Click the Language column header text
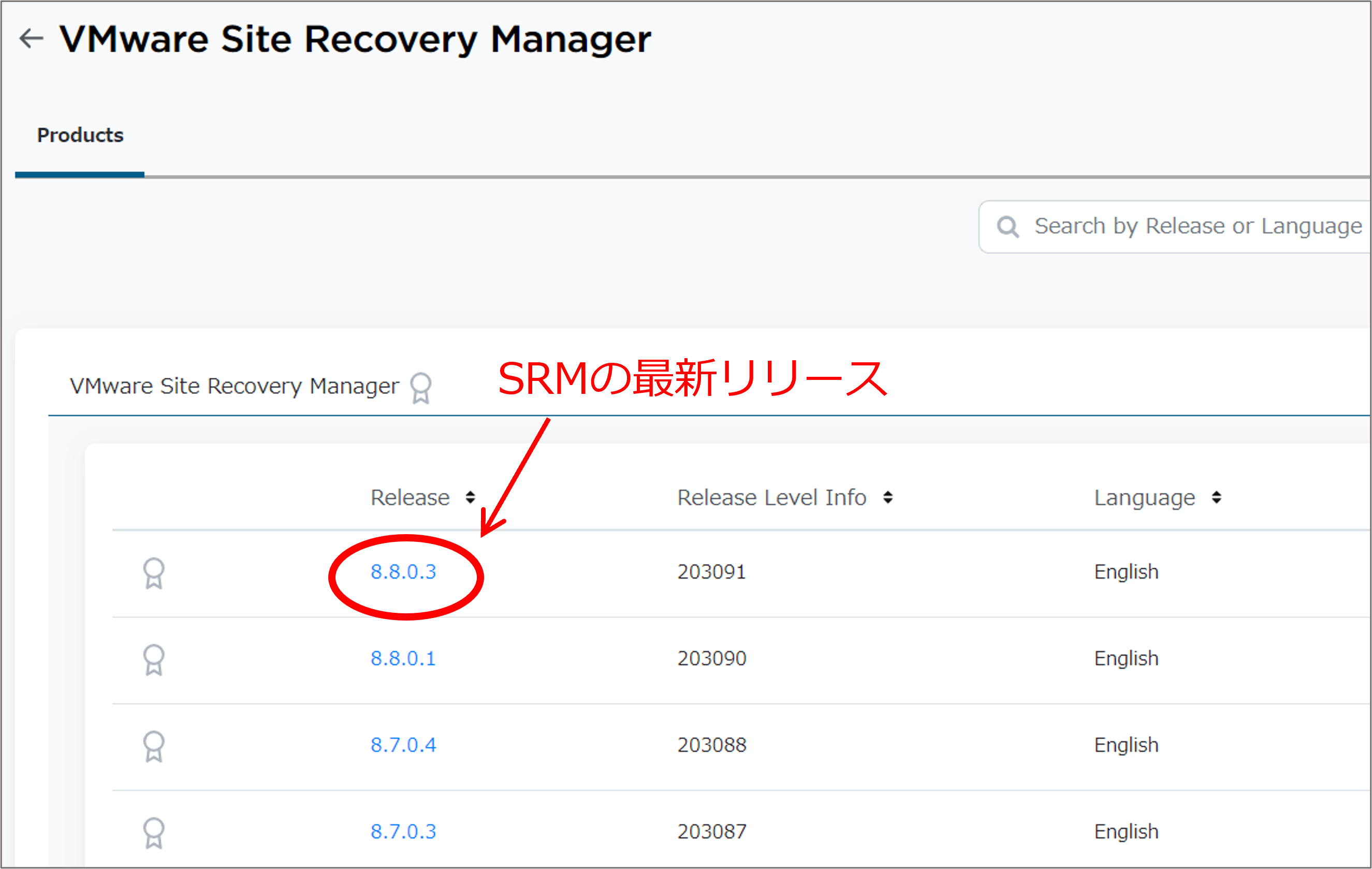This screenshot has height=869, width=1372. tap(1145, 498)
